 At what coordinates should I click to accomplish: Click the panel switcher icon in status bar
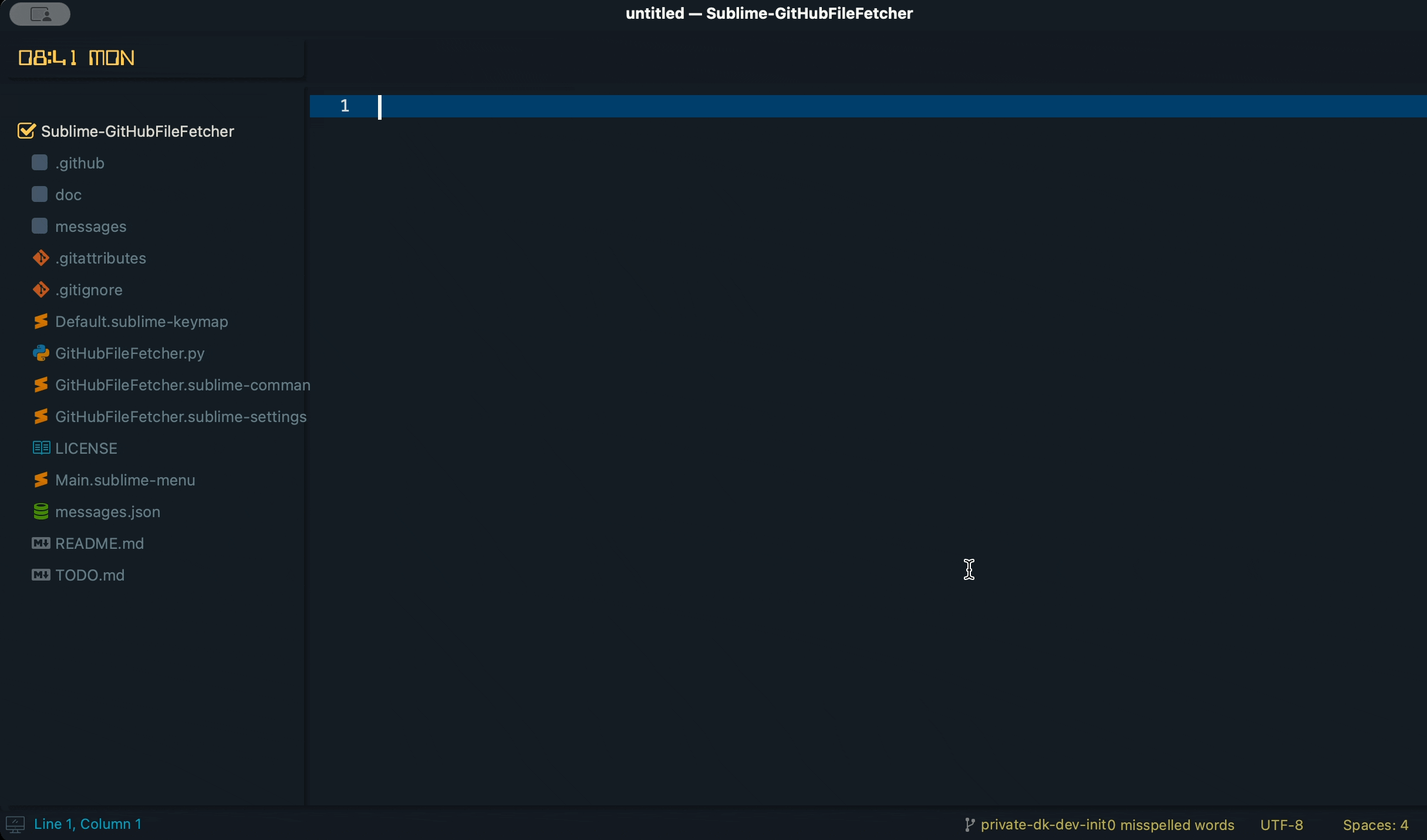point(15,824)
